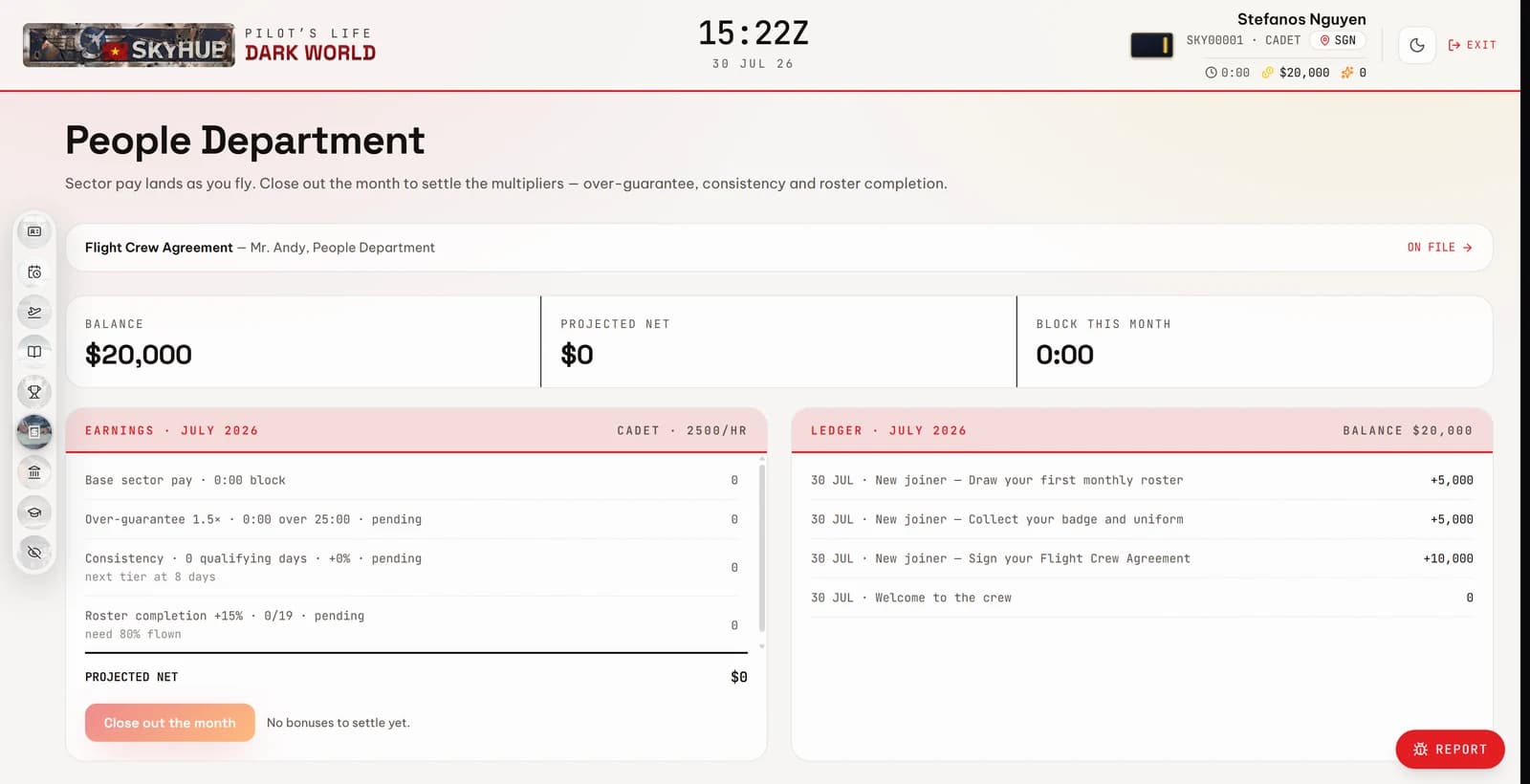Open the logbook sidebar icon
This screenshot has height=784, width=1530.
pos(34,352)
